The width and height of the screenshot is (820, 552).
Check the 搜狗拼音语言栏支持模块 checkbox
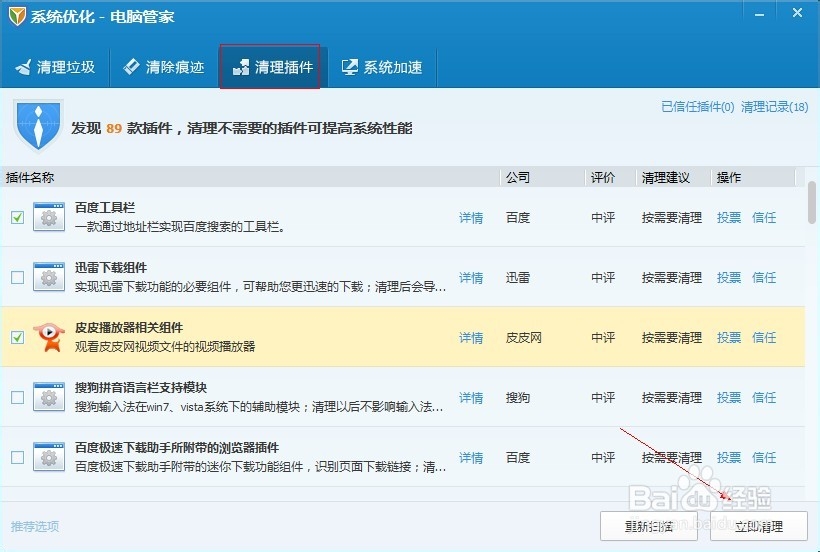pos(17,397)
